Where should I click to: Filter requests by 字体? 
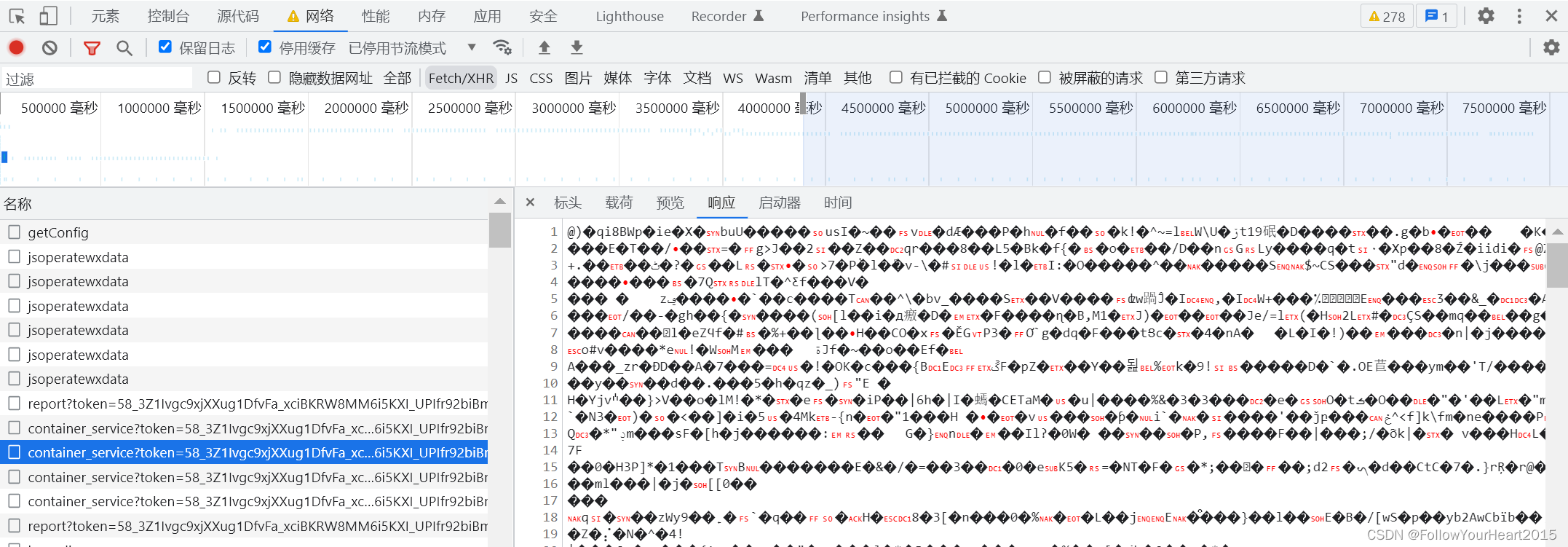[657, 78]
